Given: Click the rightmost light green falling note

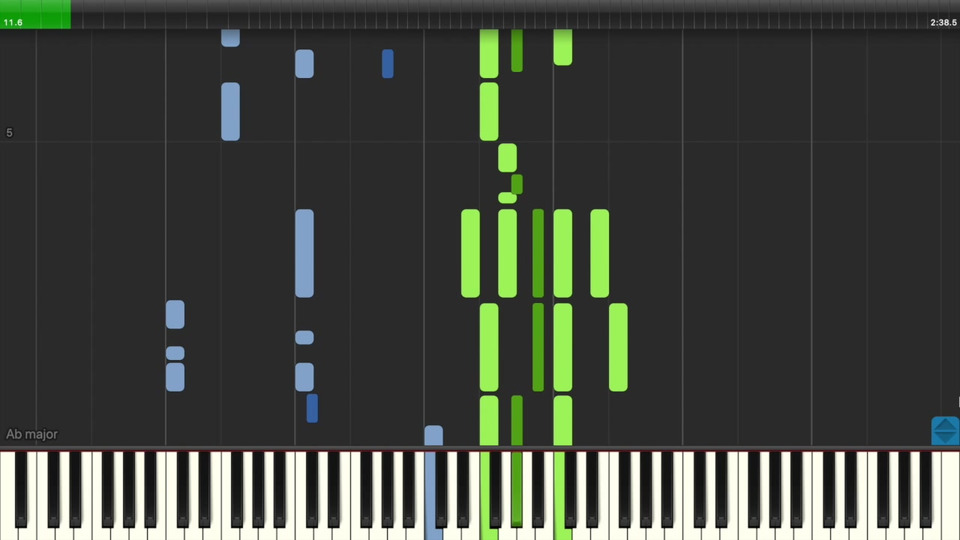Looking at the screenshot, I should tap(618, 347).
